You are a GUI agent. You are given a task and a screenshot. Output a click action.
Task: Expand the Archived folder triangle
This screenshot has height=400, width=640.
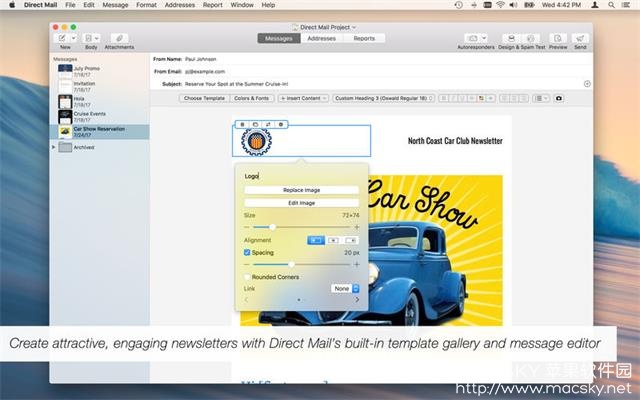point(53,147)
